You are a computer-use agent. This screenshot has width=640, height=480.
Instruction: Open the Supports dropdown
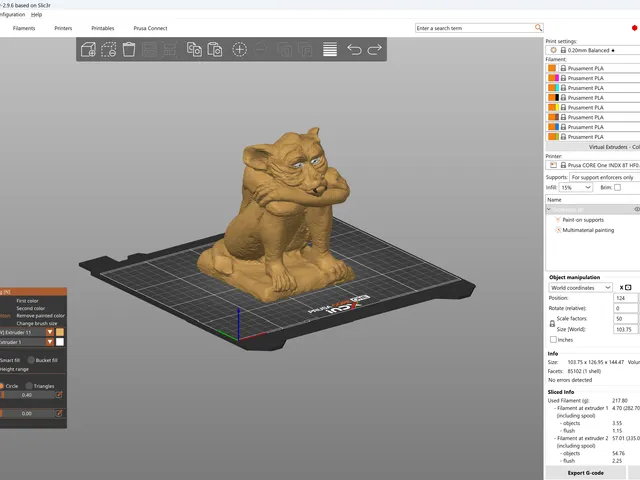point(605,177)
